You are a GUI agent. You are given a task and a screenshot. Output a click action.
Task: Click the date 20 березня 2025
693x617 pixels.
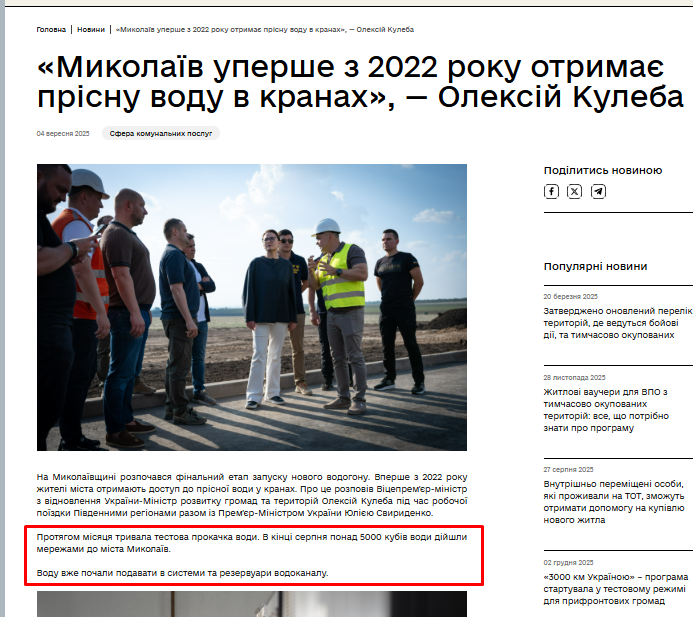coord(571,296)
